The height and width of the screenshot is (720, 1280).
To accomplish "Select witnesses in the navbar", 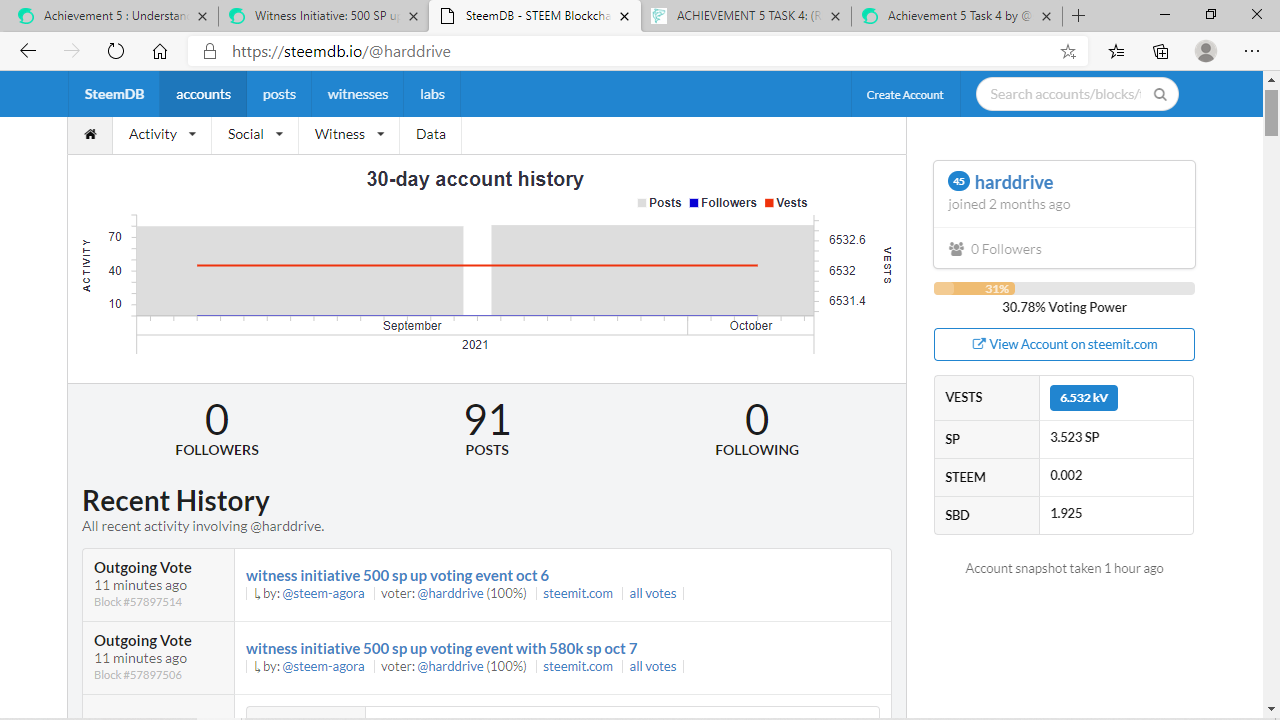I will pyautogui.click(x=358, y=94).
